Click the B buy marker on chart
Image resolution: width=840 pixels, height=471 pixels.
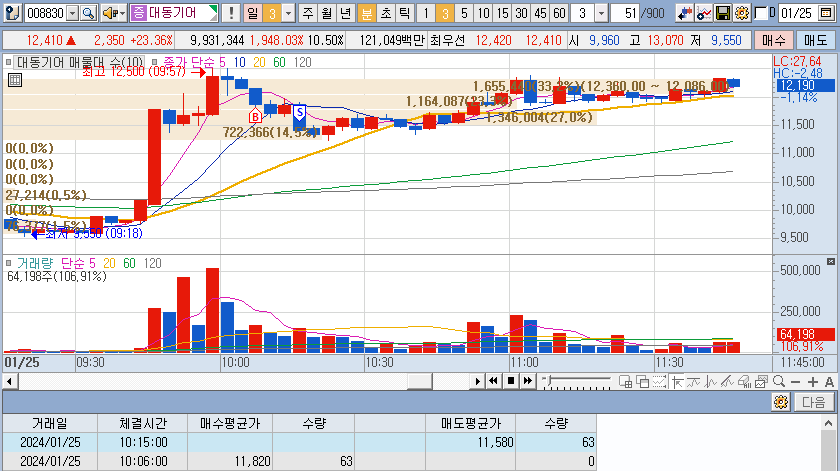coord(255,116)
